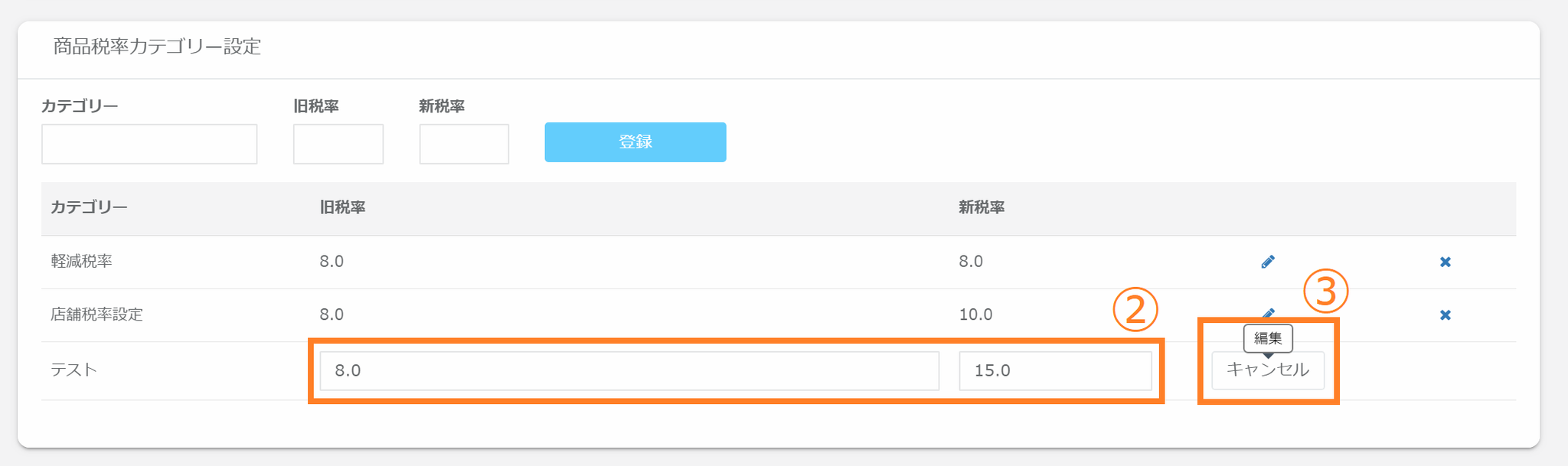Delete the 軽減税率 category row
This screenshot has width=1568, height=466.
click(1445, 262)
